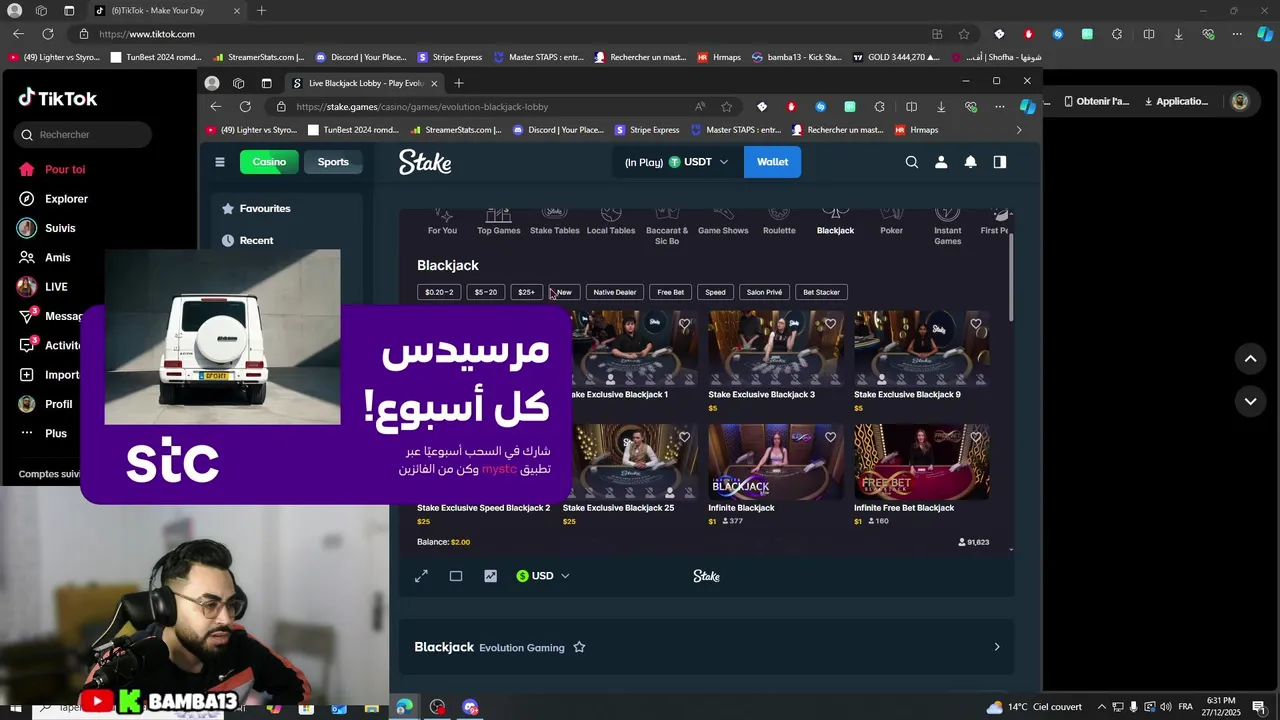This screenshot has height=720, width=1280.
Task: Select the Stake Tables category
Action: [554, 222]
